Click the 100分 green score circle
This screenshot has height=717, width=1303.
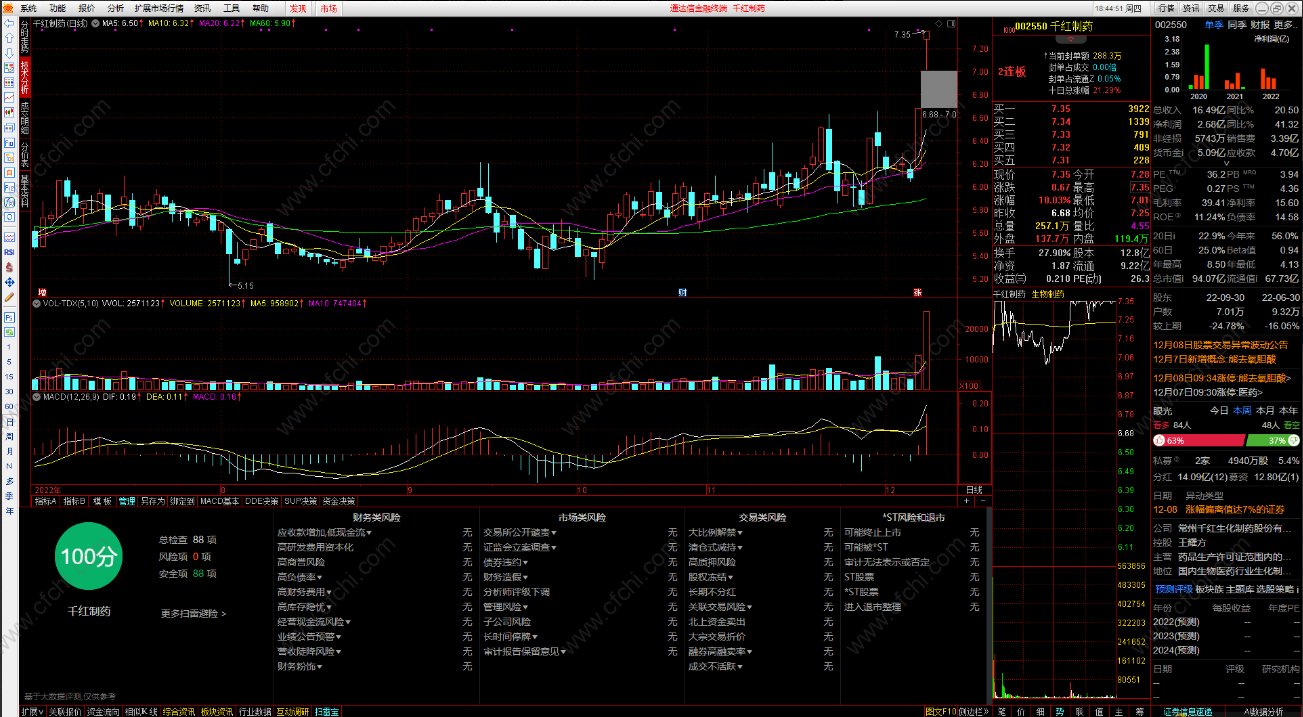[x=89, y=557]
